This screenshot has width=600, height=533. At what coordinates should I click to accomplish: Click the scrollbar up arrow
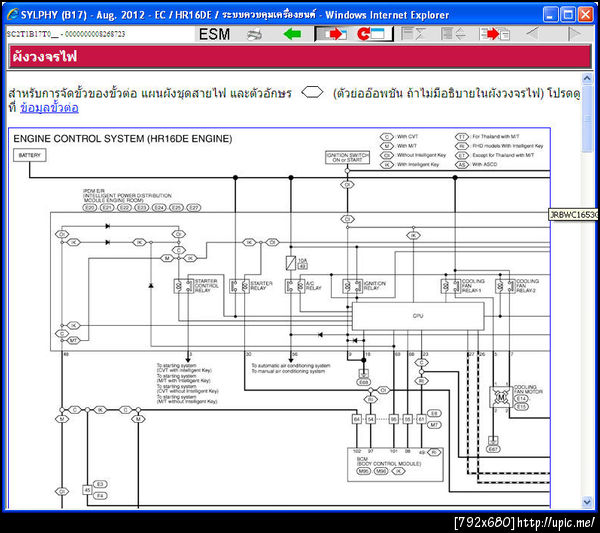click(587, 78)
